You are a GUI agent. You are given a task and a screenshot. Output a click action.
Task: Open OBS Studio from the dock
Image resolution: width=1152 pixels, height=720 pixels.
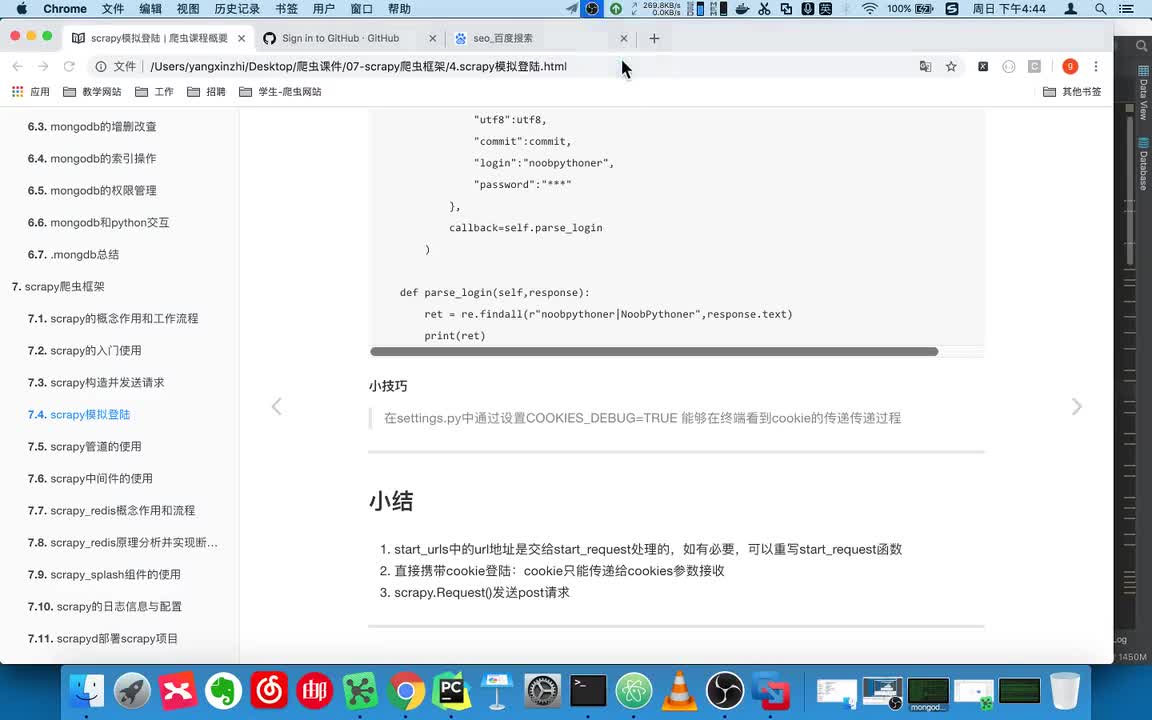[725, 691]
